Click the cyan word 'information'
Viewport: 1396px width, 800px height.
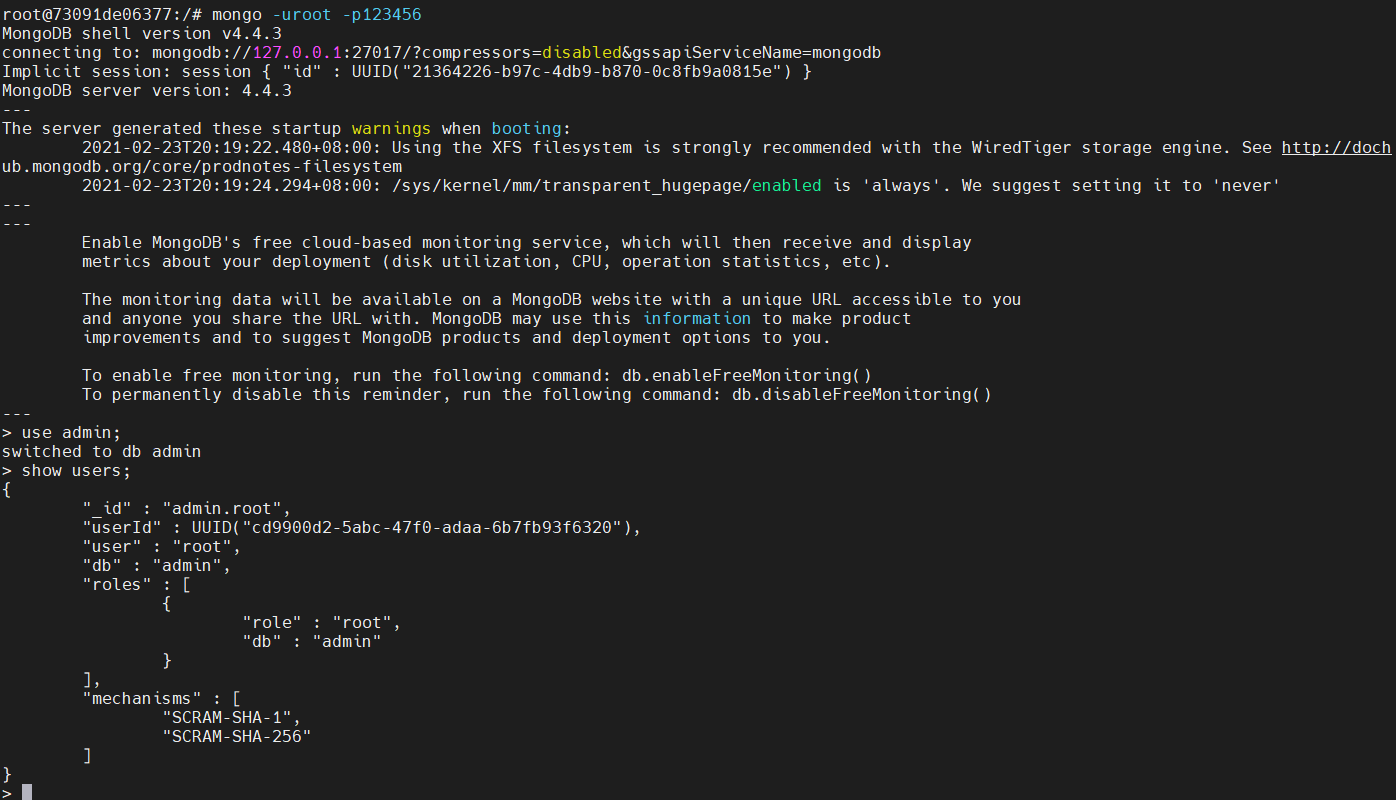coord(696,318)
